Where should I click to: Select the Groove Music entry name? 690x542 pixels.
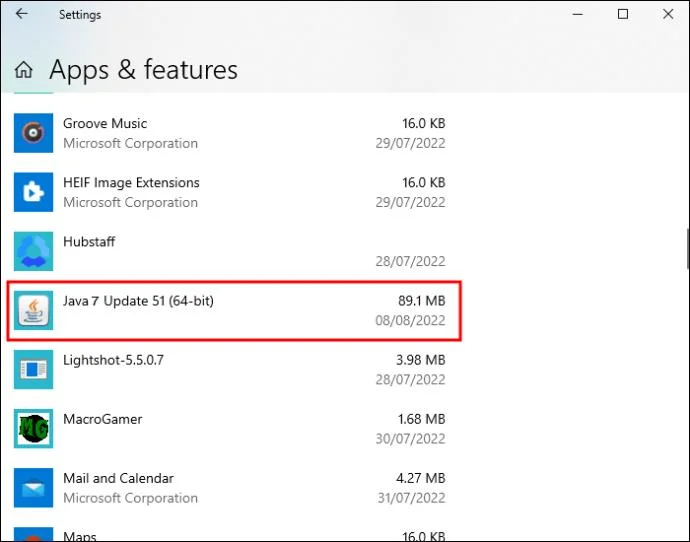pos(105,123)
